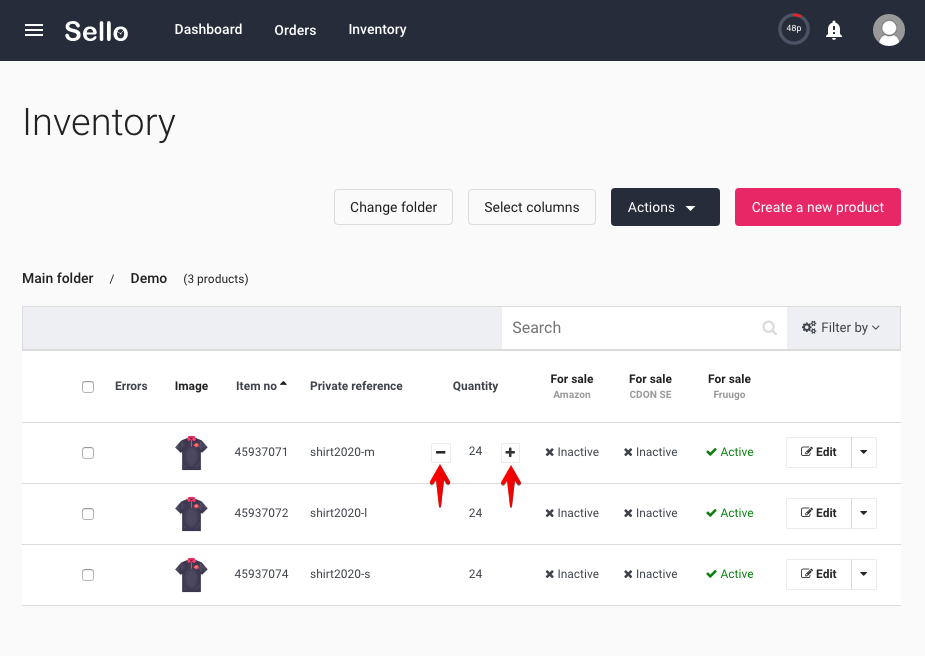This screenshot has height=656, width=925.
Task: Open shirt image thumbnail for item 45937071
Action: coord(191,452)
